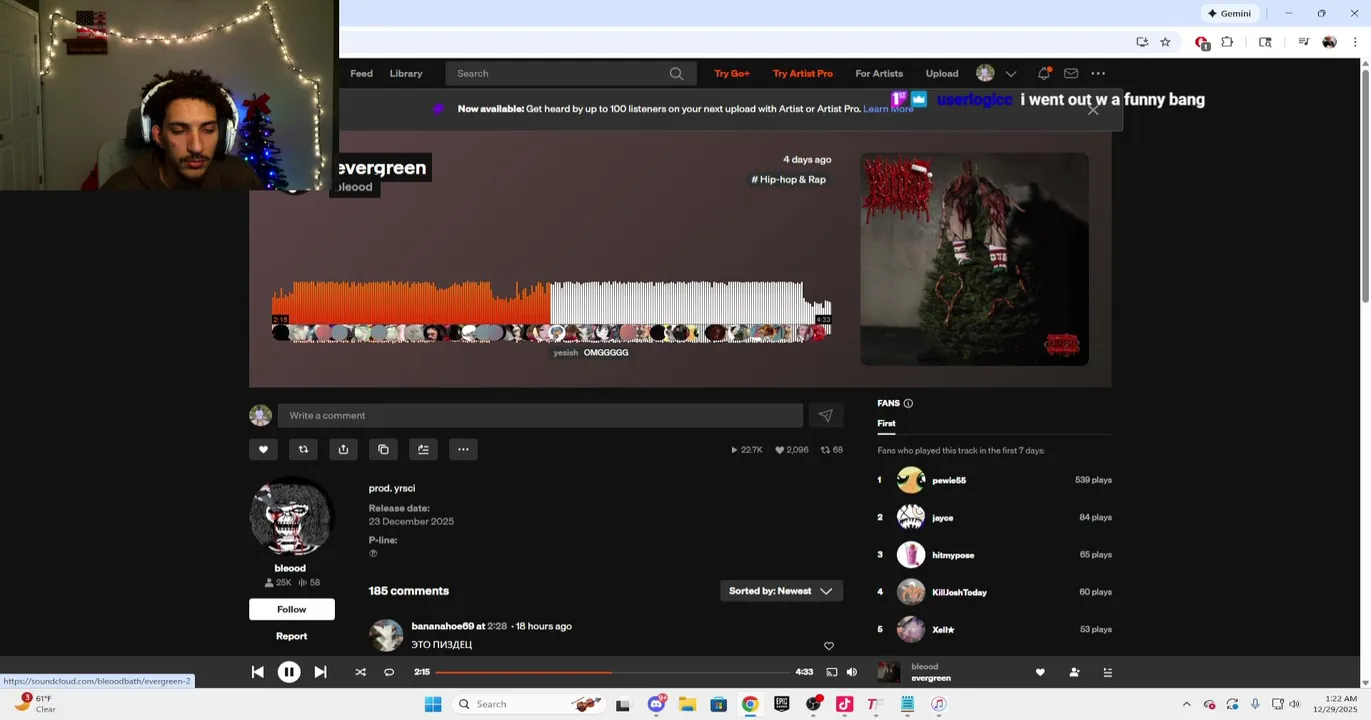The width and height of the screenshot is (1371, 720).
Task: Open fan pewie55's profile
Action: click(x=949, y=480)
